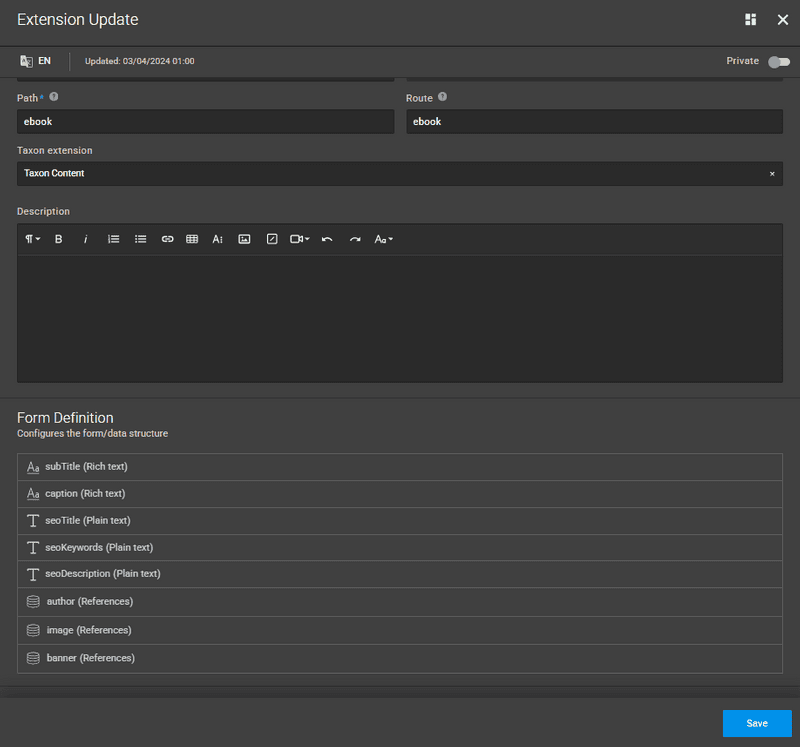Insert an image in the description
This screenshot has width=800, height=747.
tap(244, 239)
